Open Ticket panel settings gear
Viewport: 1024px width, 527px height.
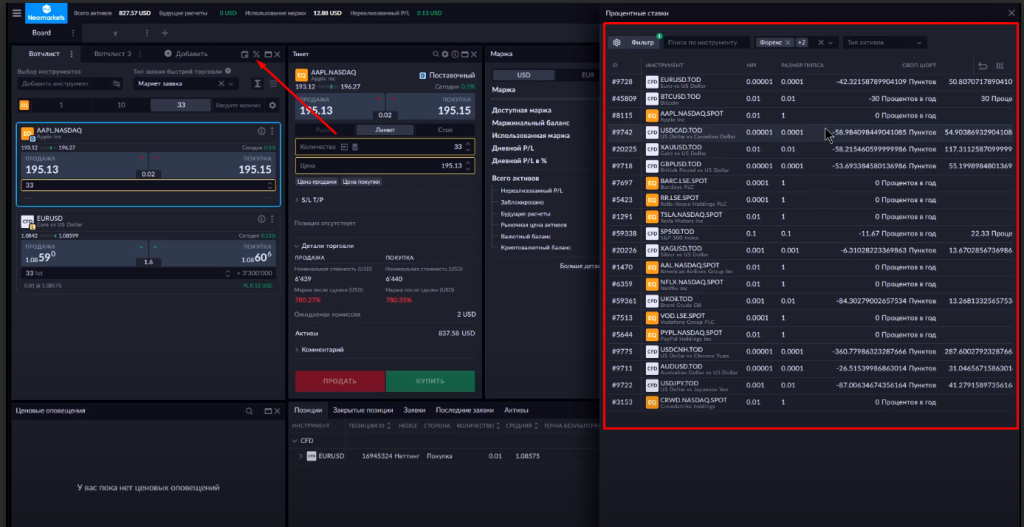point(445,54)
